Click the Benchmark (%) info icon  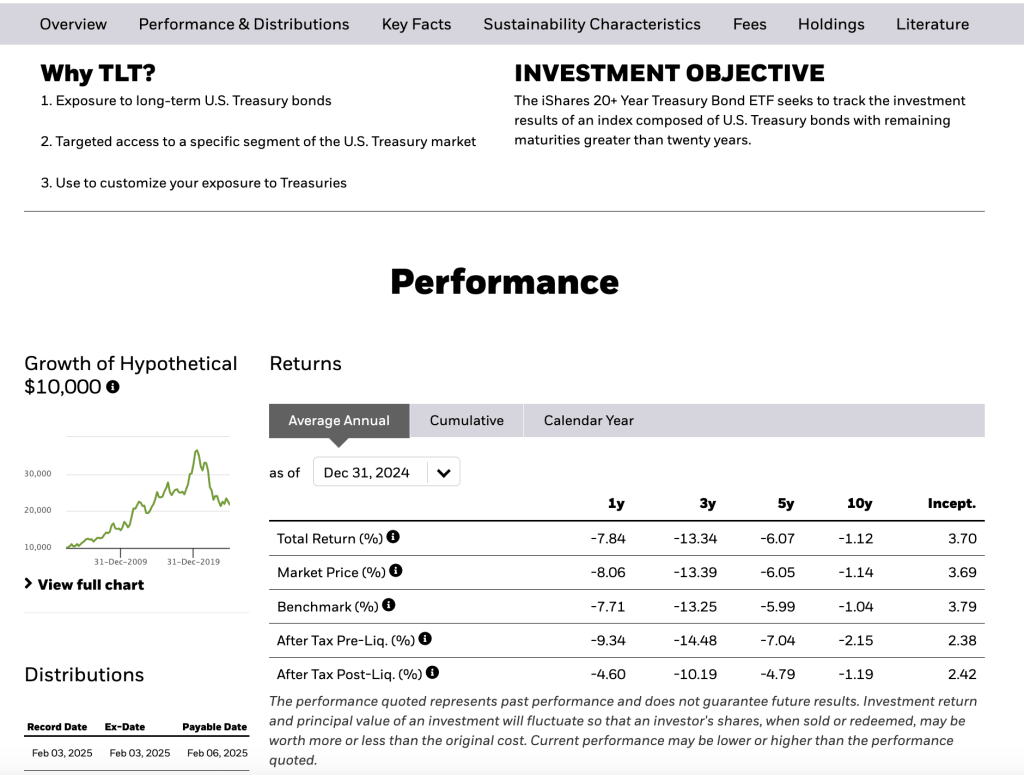tap(389, 605)
